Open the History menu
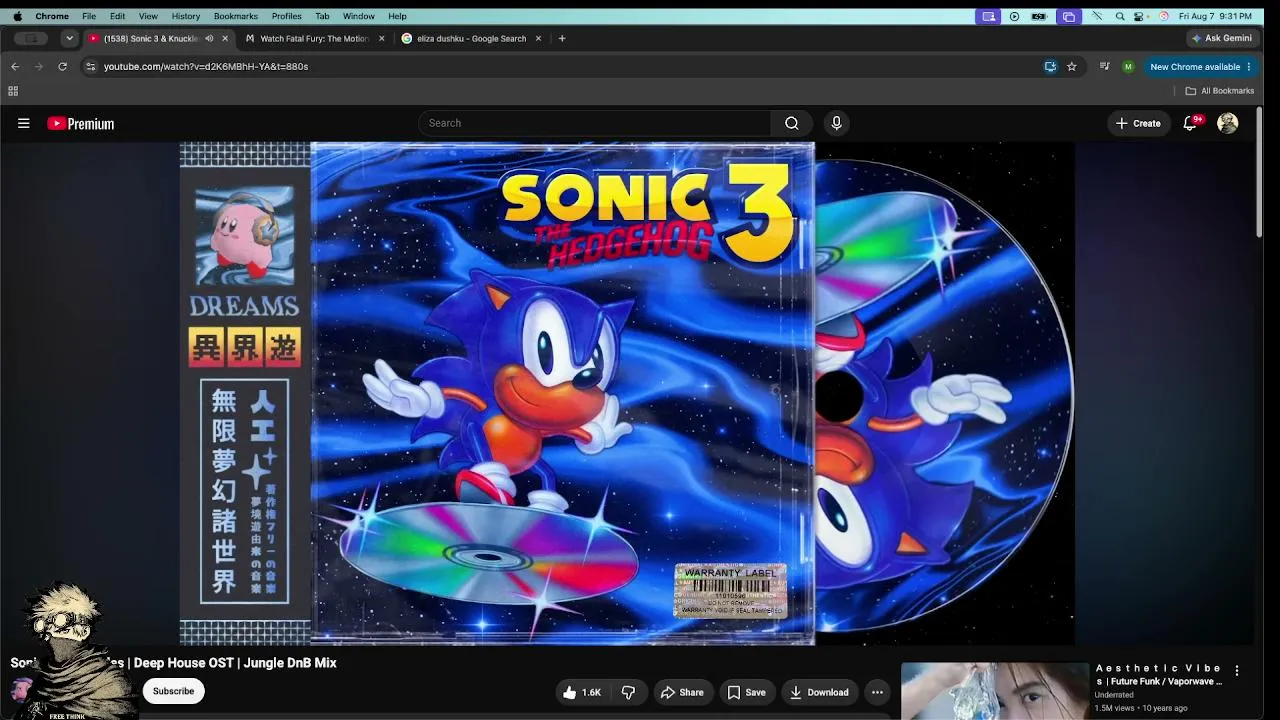The width and height of the screenshot is (1280, 720). point(186,16)
